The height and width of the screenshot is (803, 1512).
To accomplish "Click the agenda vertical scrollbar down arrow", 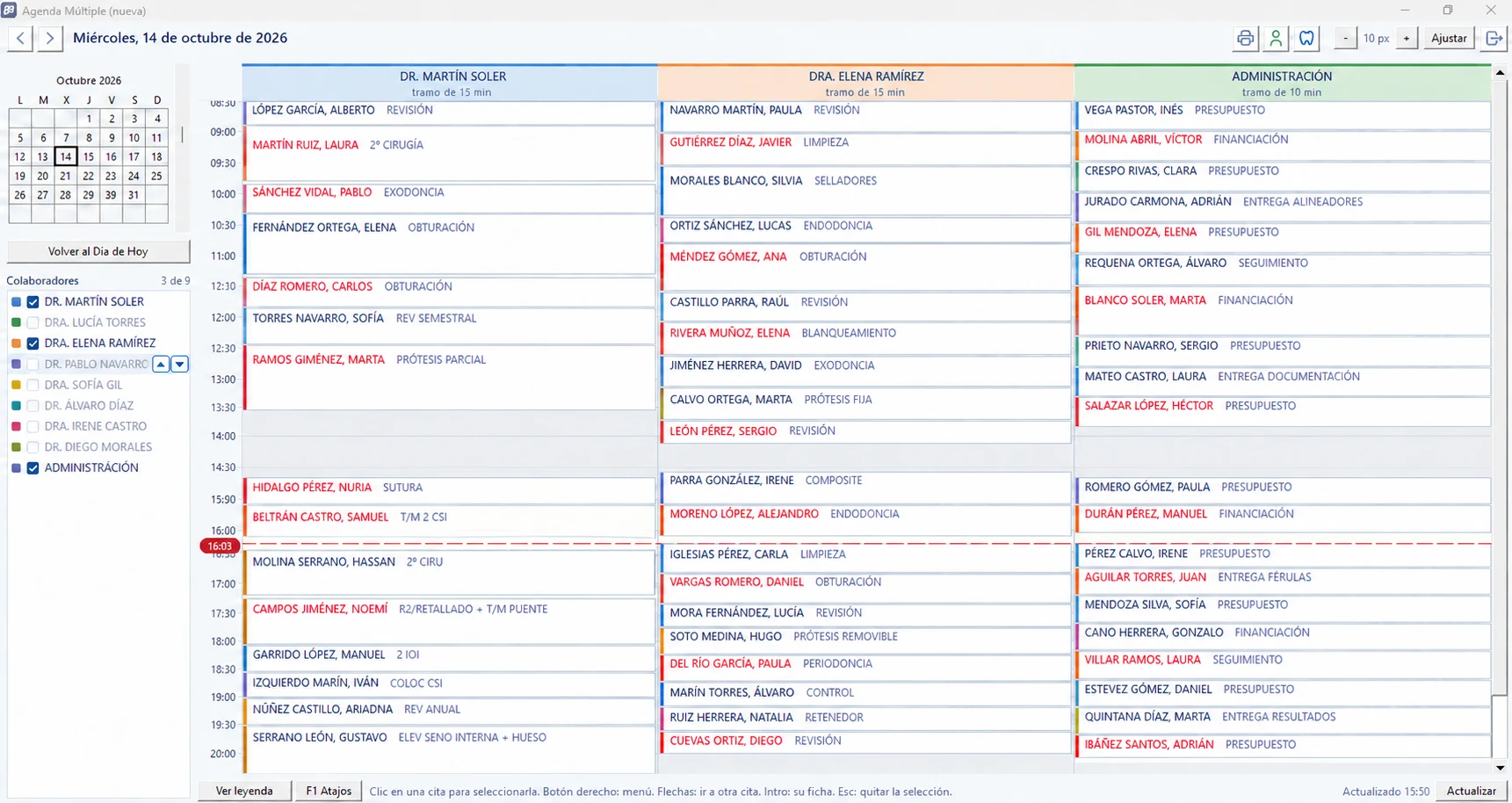I will [1501, 767].
